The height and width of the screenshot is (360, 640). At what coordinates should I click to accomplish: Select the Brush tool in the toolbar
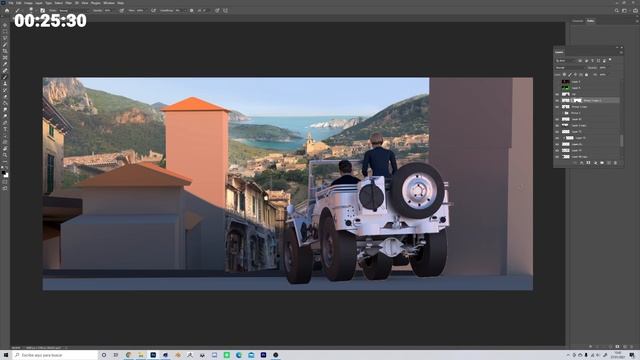tap(5, 77)
